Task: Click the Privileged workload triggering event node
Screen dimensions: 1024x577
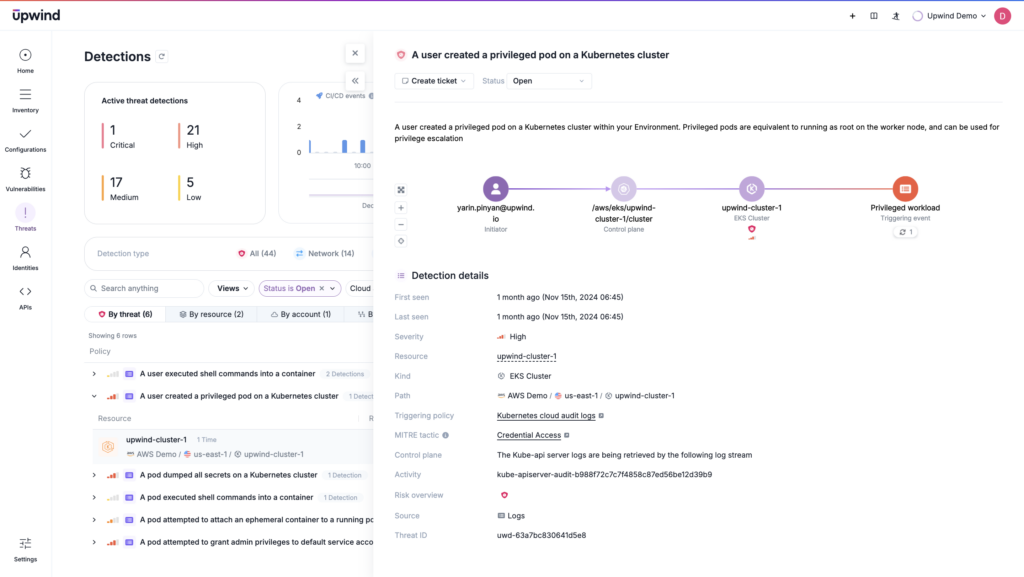Action: click(904, 188)
